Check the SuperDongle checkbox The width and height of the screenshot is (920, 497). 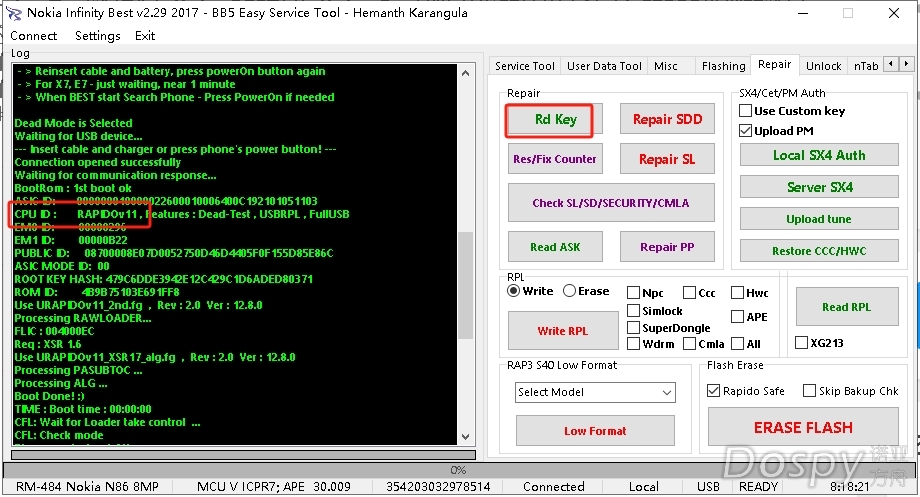[668, 328]
